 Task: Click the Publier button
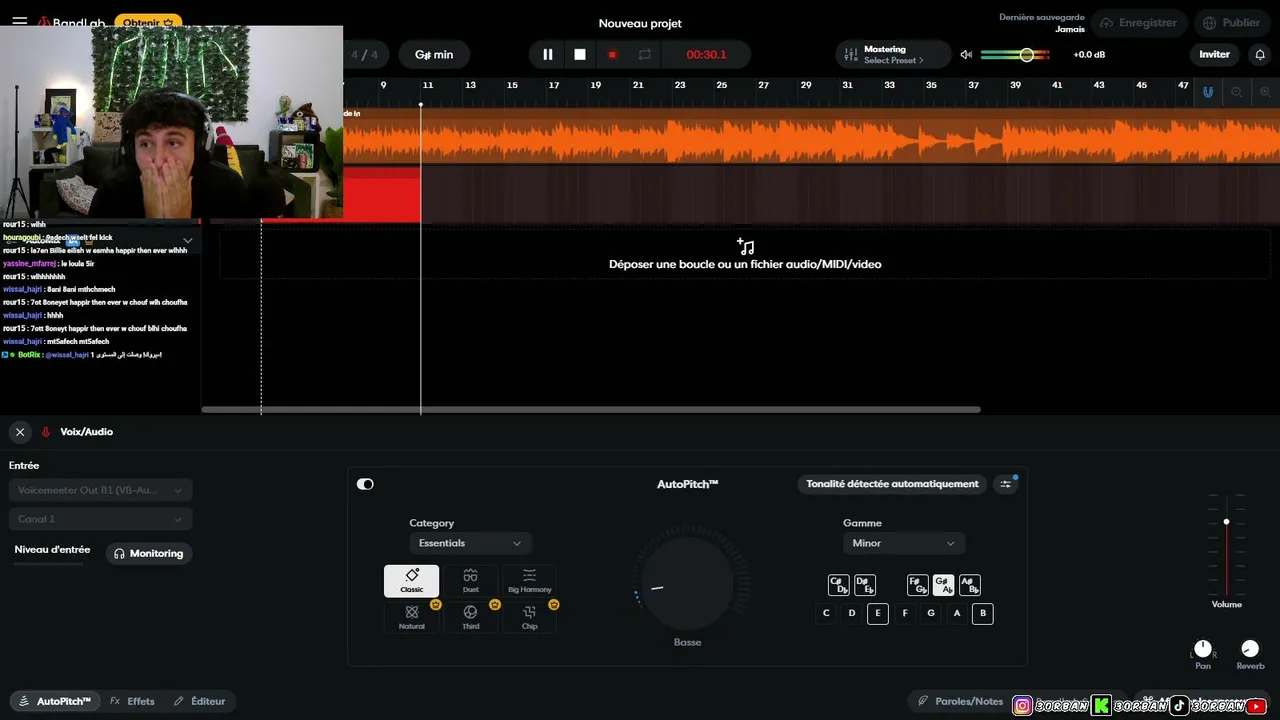(1231, 23)
